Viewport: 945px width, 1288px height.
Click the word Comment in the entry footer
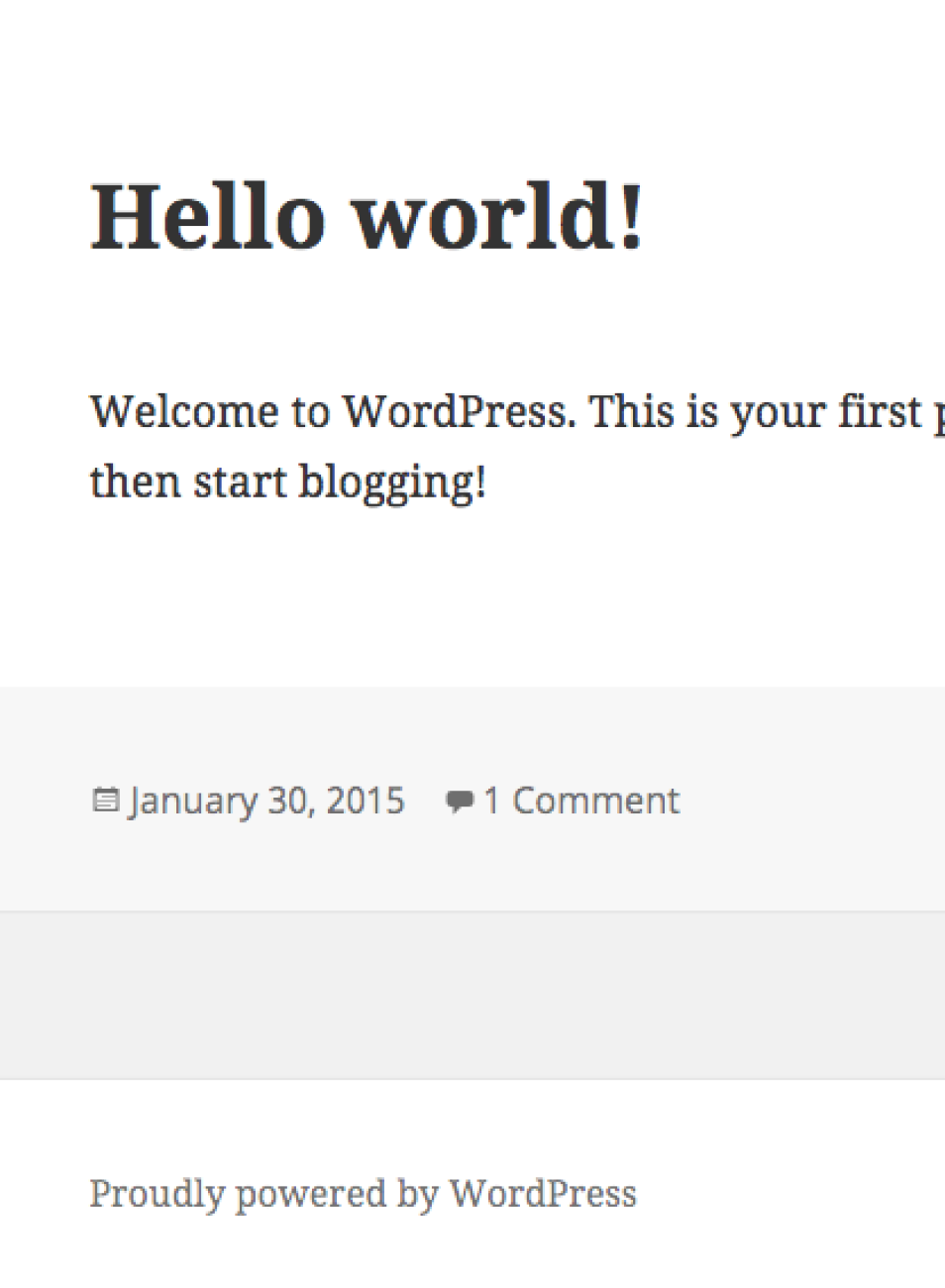tap(596, 801)
